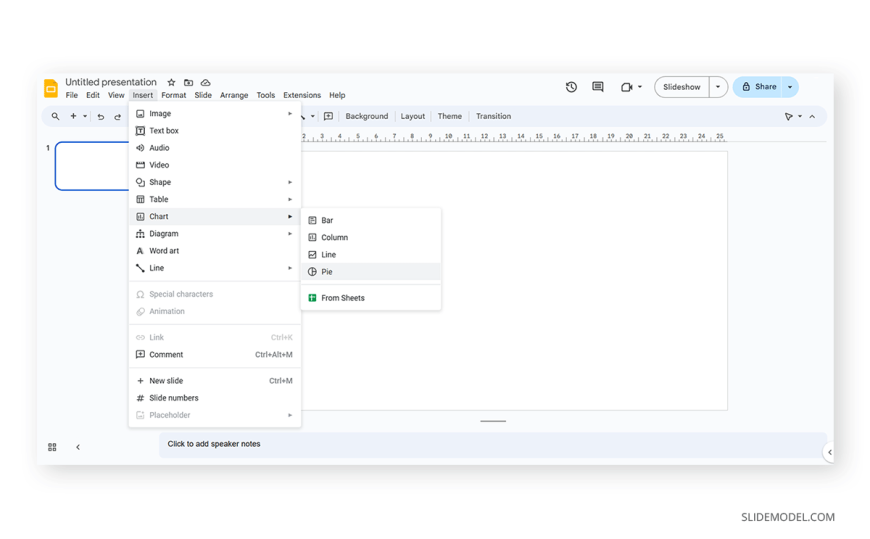Choose Text box from Insert menu
870x539 pixels.
pos(164,131)
